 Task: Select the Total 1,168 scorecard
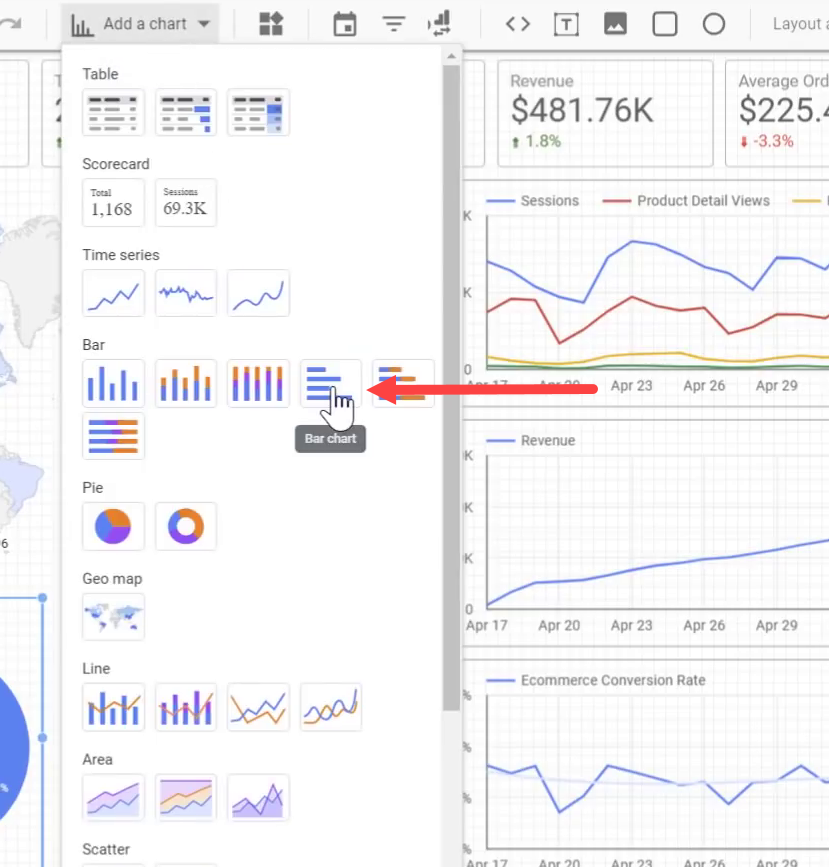(x=113, y=202)
